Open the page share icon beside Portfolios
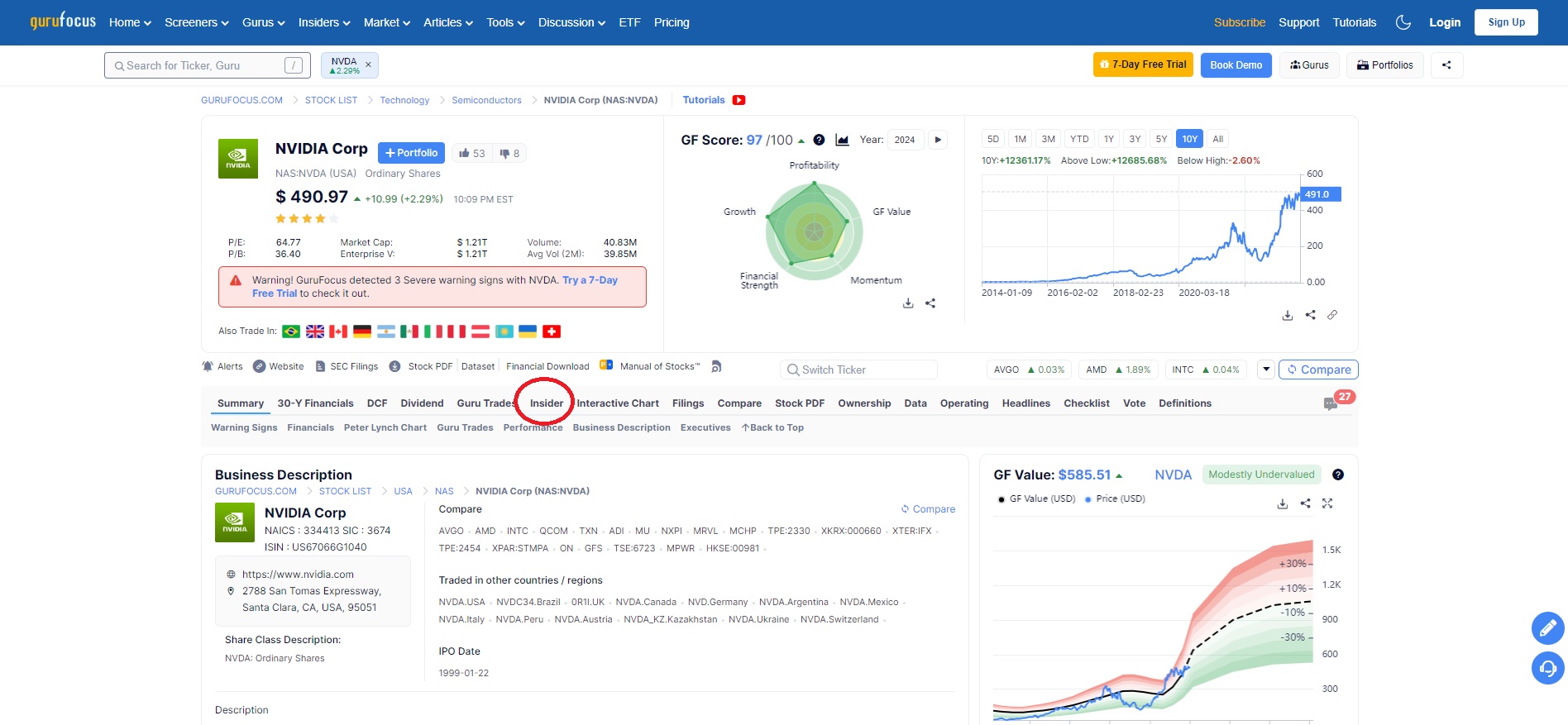Screen dimensions: 1568x725 tap(1446, 65)
